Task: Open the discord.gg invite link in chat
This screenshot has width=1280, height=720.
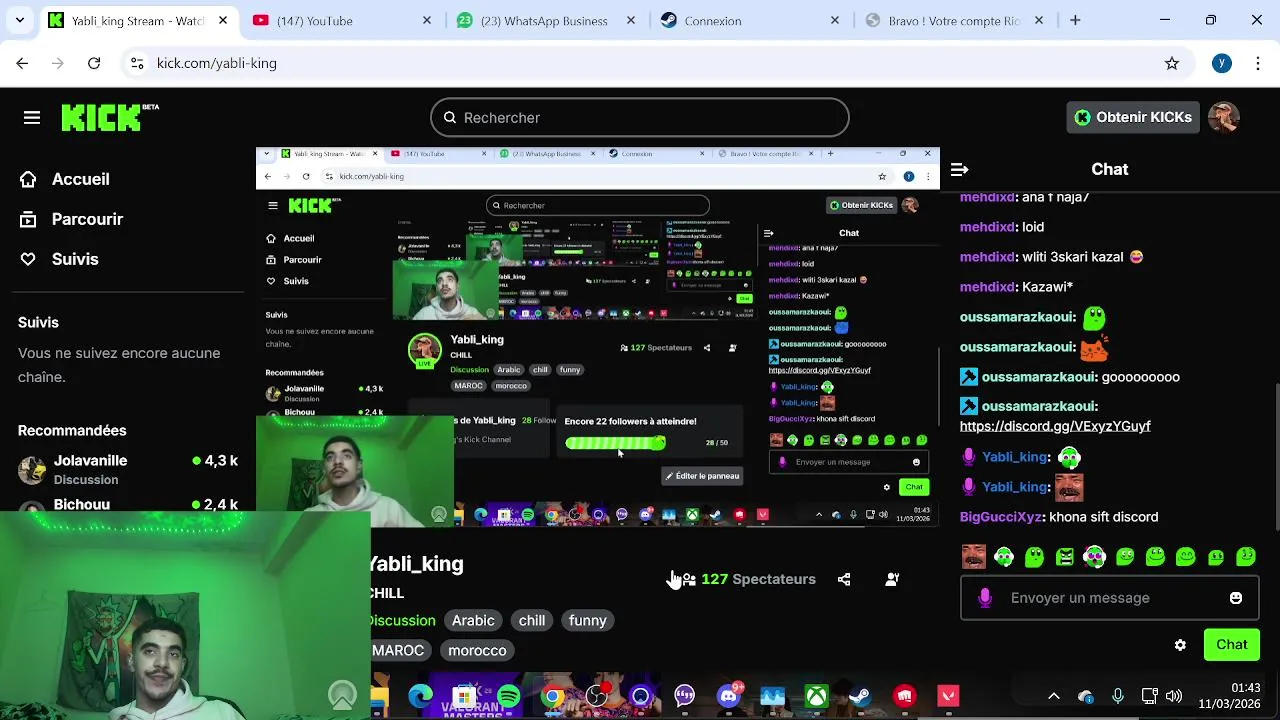Action: click(x=1055, y=426)
